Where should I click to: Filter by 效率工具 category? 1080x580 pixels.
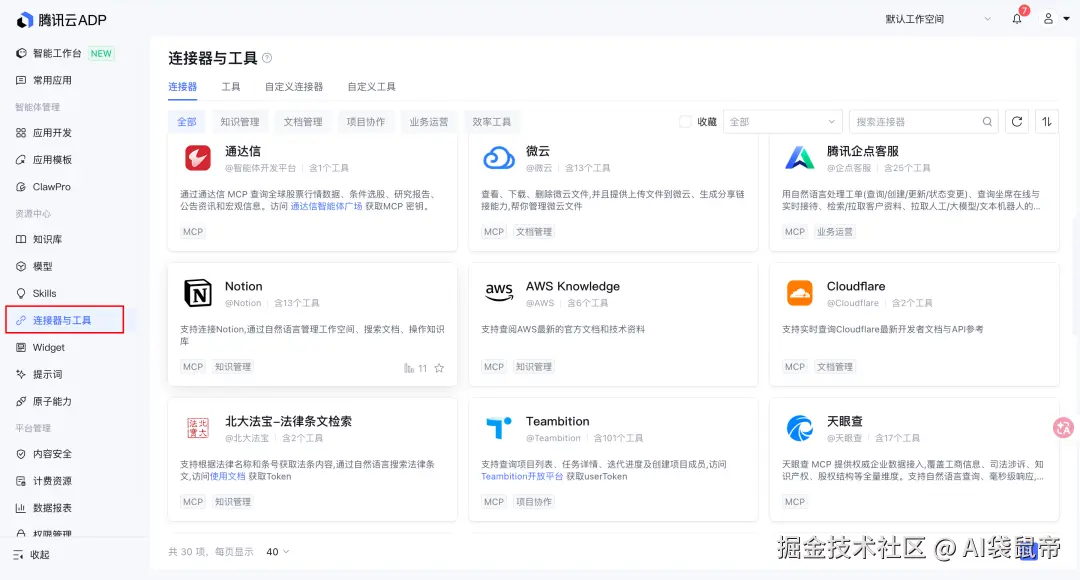point(492,122)
